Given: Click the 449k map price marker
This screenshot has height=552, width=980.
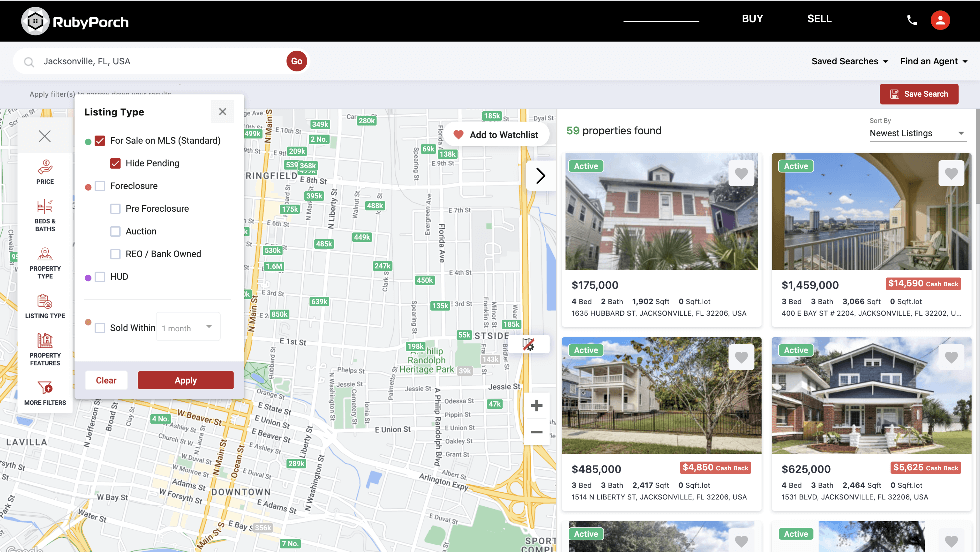Looking at the screenshot, I should [362, 237].
